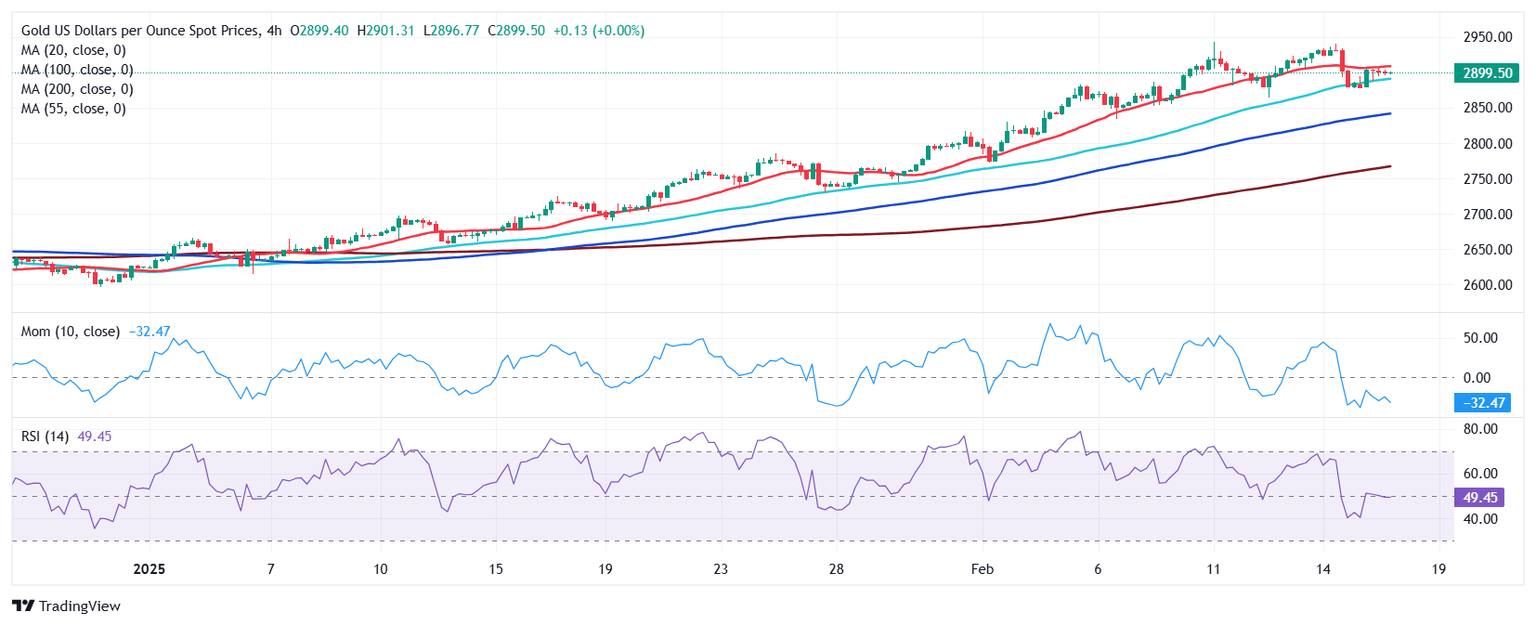Select the 2025 marker on time axis
The height and width of the screenshot is (626, 1536).
coord(148,568)
